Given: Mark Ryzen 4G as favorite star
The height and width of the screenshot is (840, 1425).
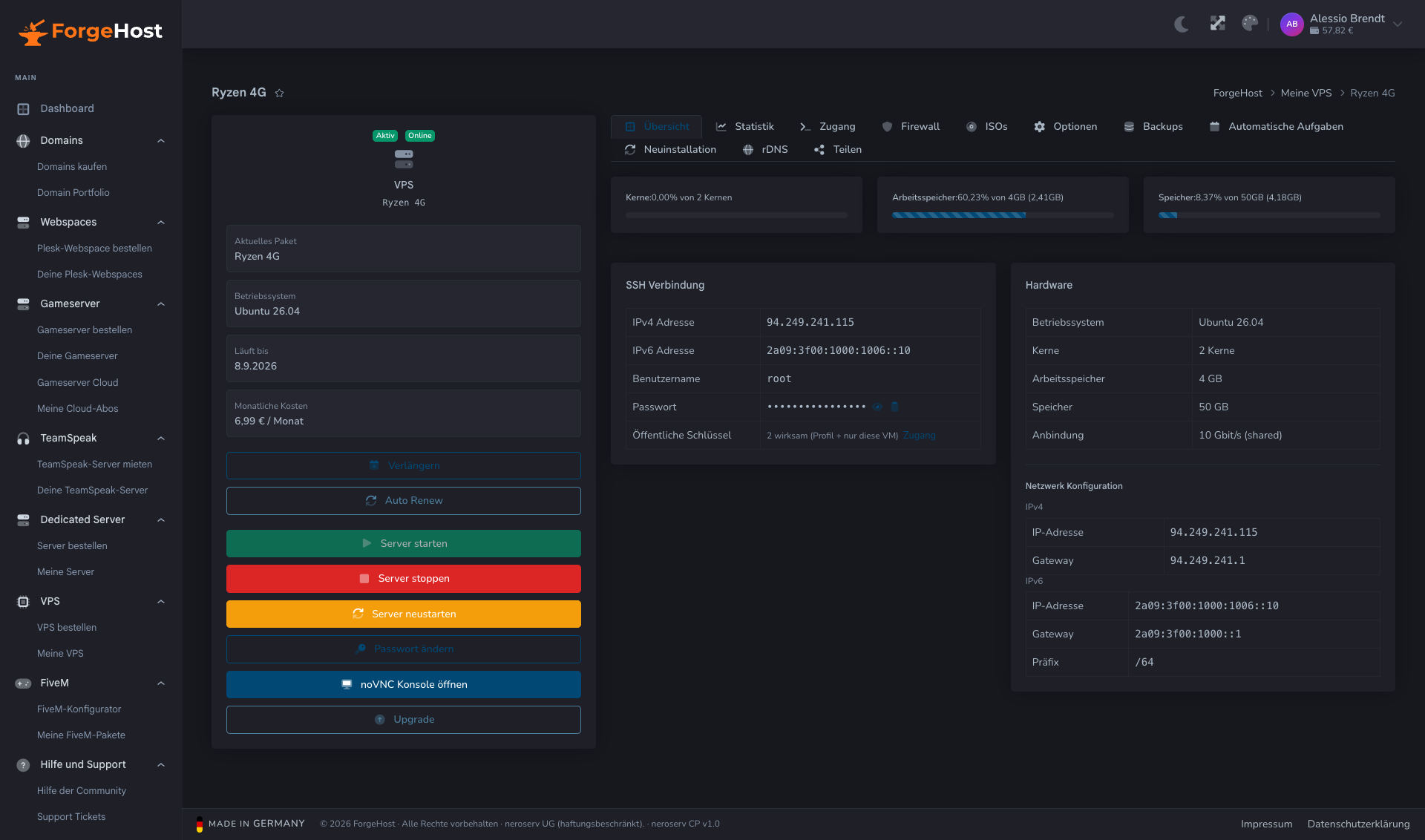Looking at the screenshot, I should [279, 93].
